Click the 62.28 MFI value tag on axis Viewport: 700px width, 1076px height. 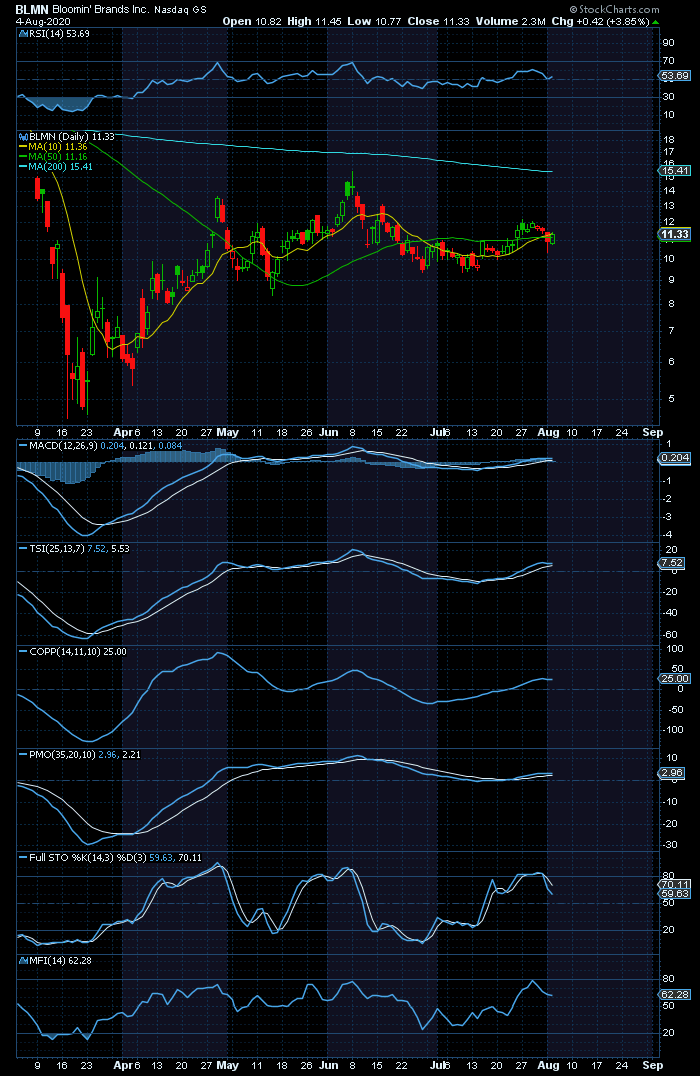(x=675, y=995)
